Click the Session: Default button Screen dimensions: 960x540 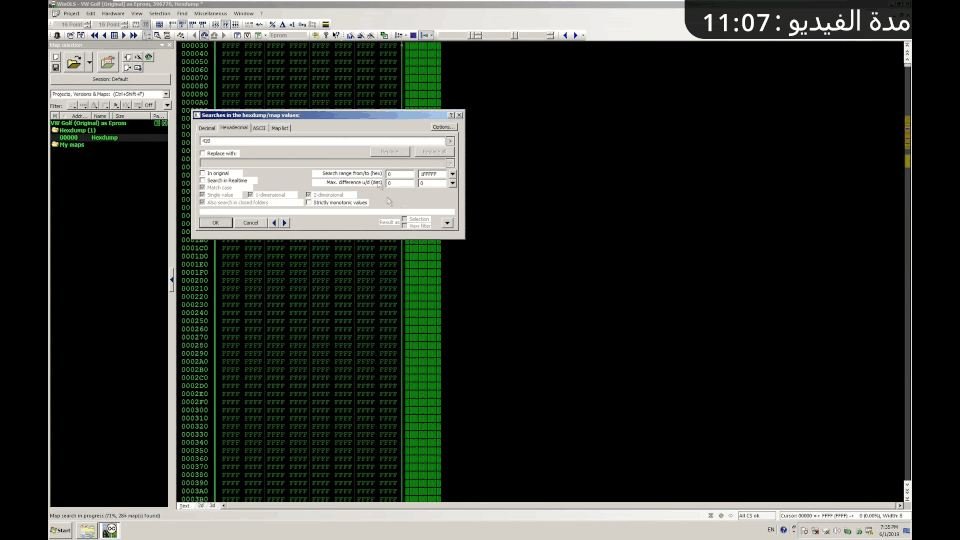click(110, 79)
